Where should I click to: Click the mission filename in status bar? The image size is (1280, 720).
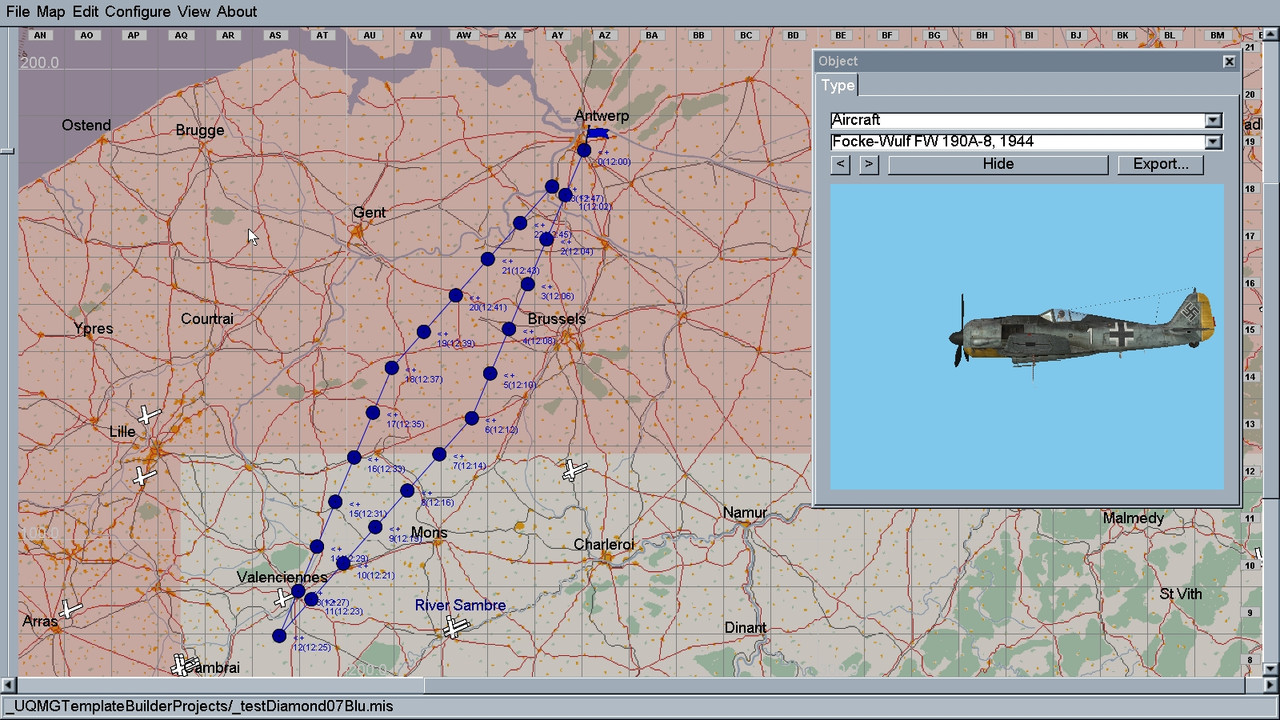click(x=198, y=706)
